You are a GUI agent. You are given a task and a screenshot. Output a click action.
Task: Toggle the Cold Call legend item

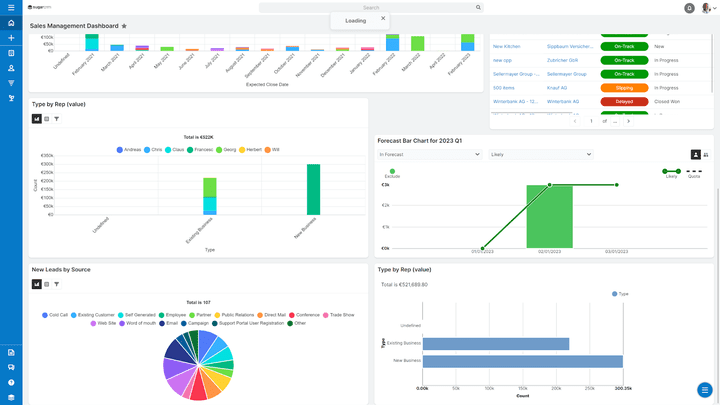[x=56, y=315]
